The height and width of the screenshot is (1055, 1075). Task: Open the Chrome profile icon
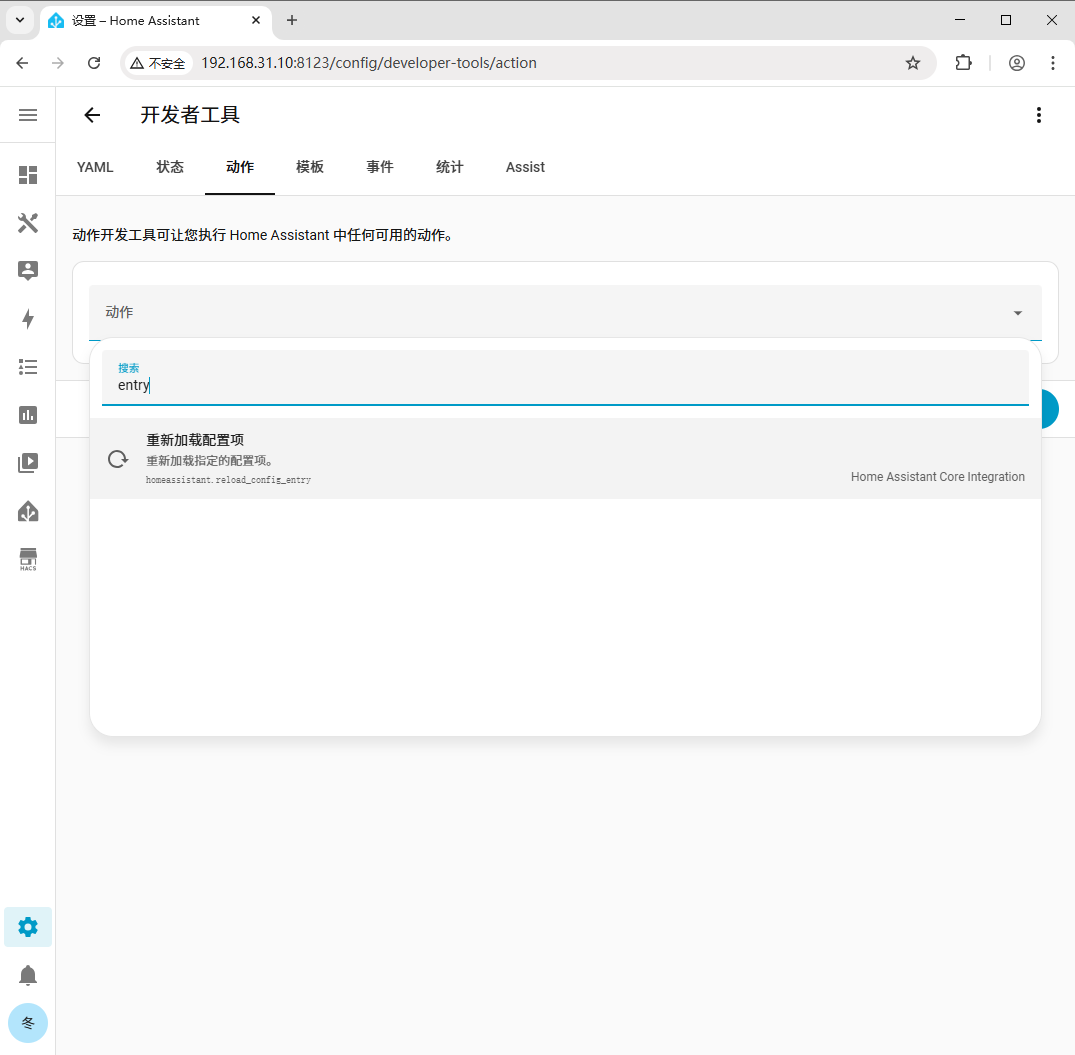[x=1017, y=63]
